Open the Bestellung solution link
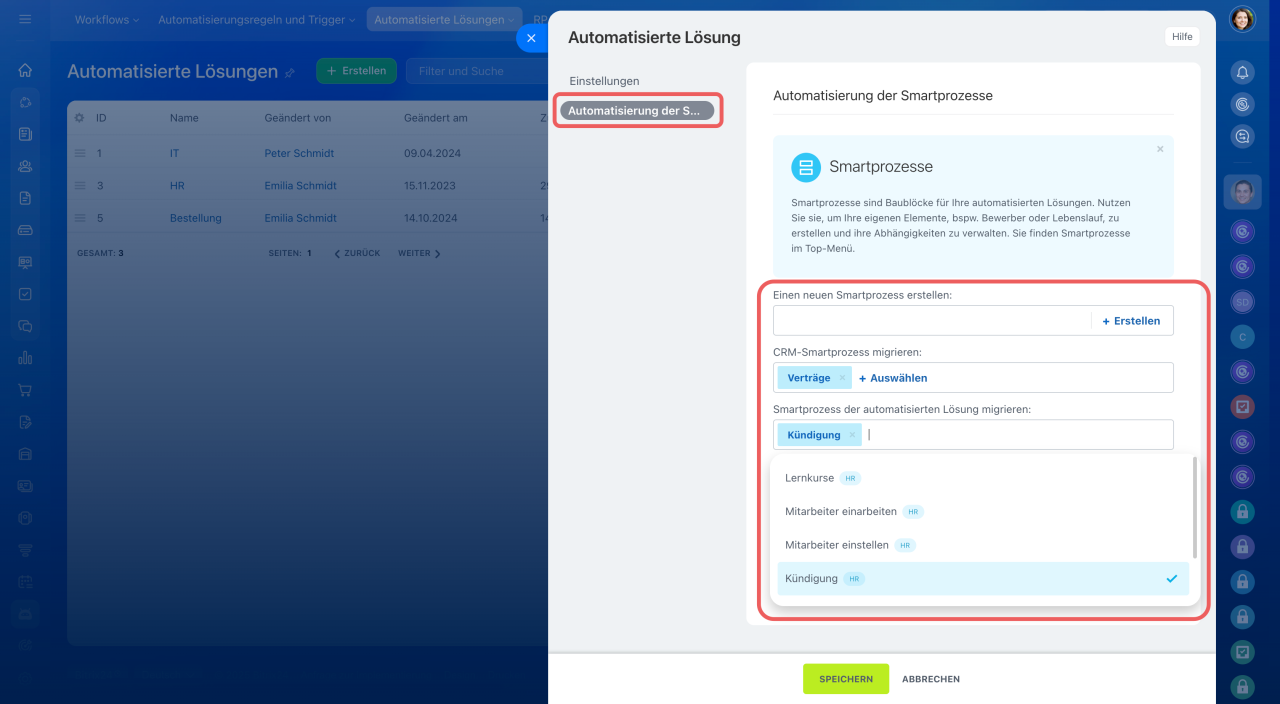This screenshot has width=1280, height=704. pos(196,218)
